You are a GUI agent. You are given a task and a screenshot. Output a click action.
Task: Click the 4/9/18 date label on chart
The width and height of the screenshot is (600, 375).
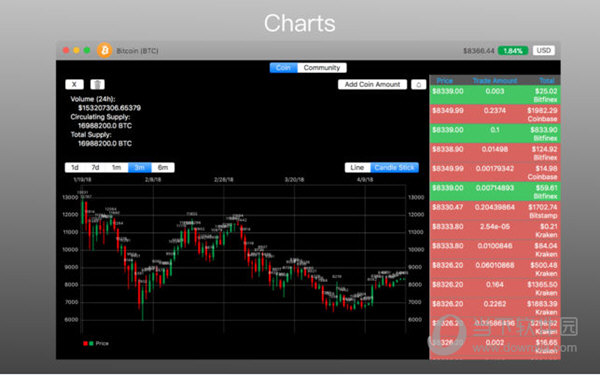365,179
